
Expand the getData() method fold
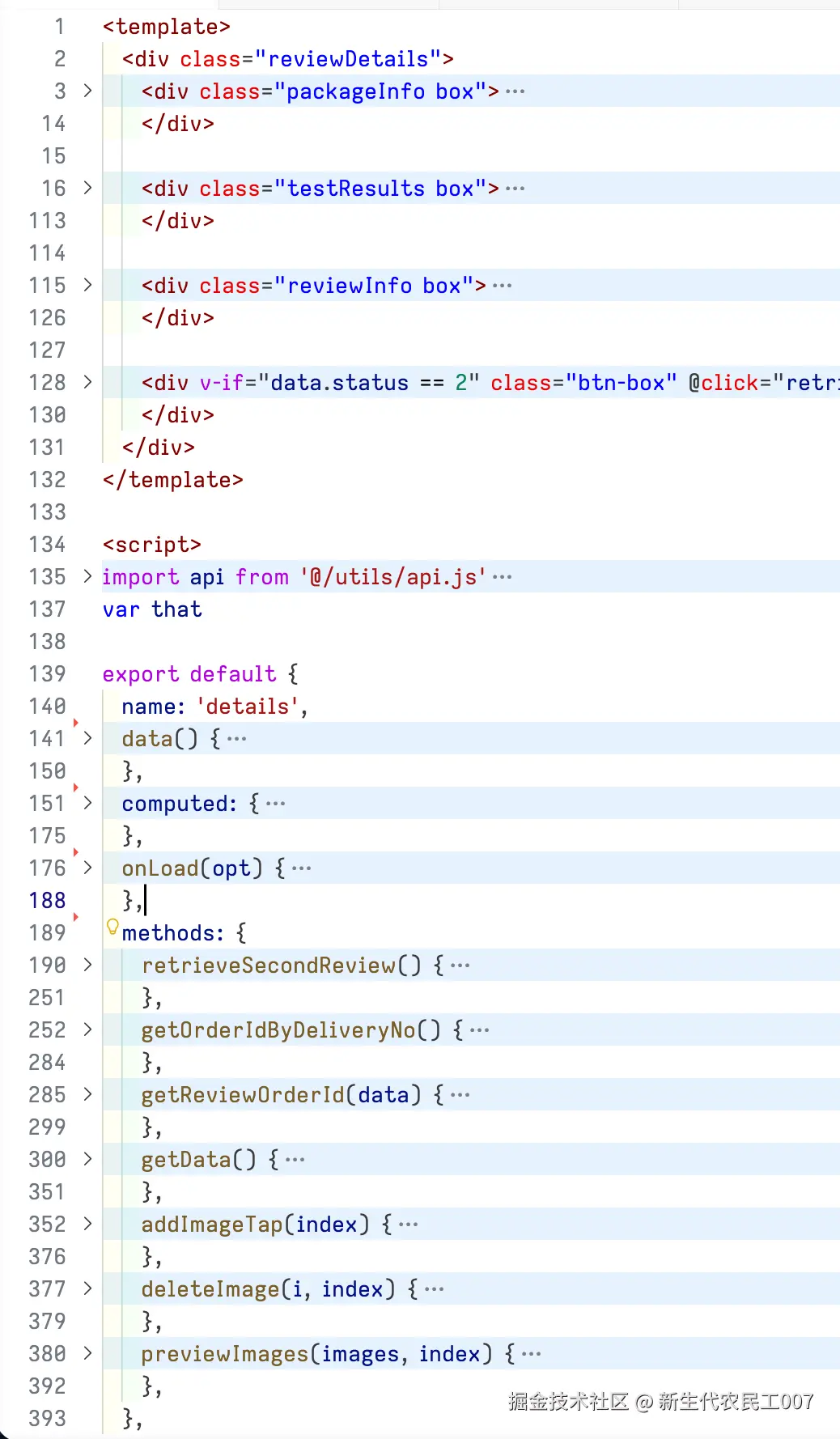[87, 1159]
